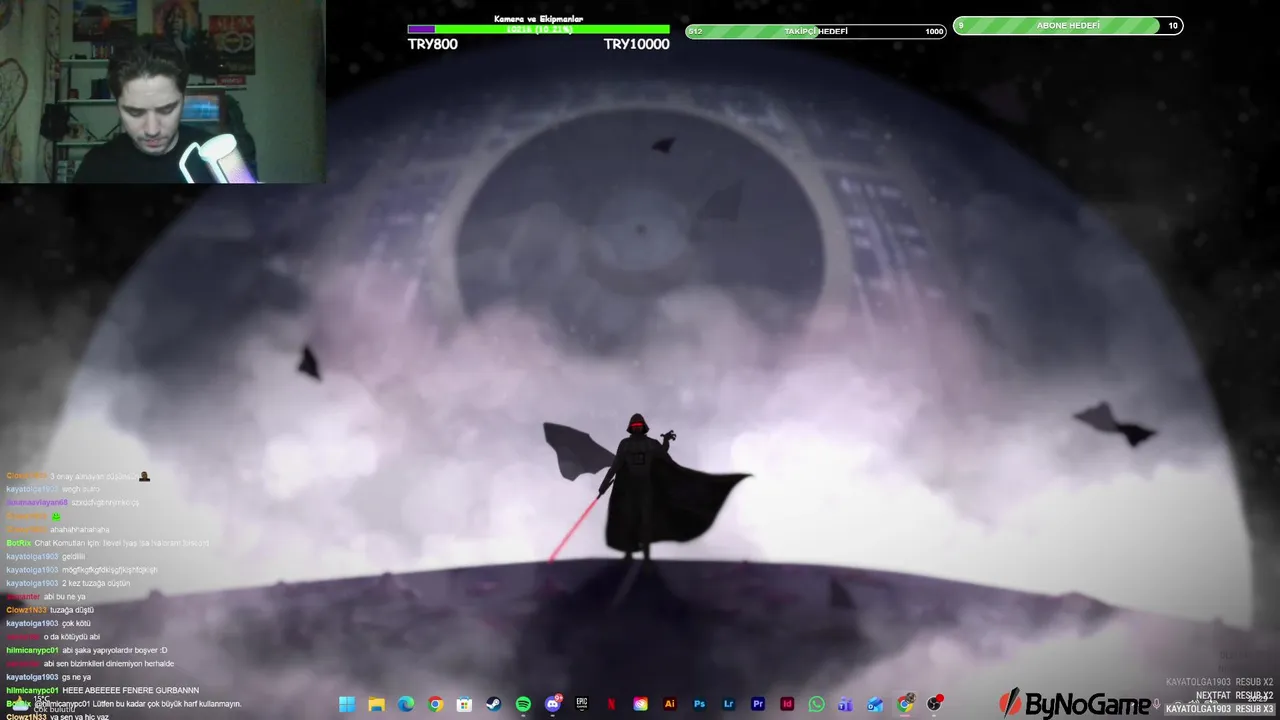Open the Windows Start menu
Image resolution: width=1280 pixels, height=720 pixels.
tap(347, 704)
